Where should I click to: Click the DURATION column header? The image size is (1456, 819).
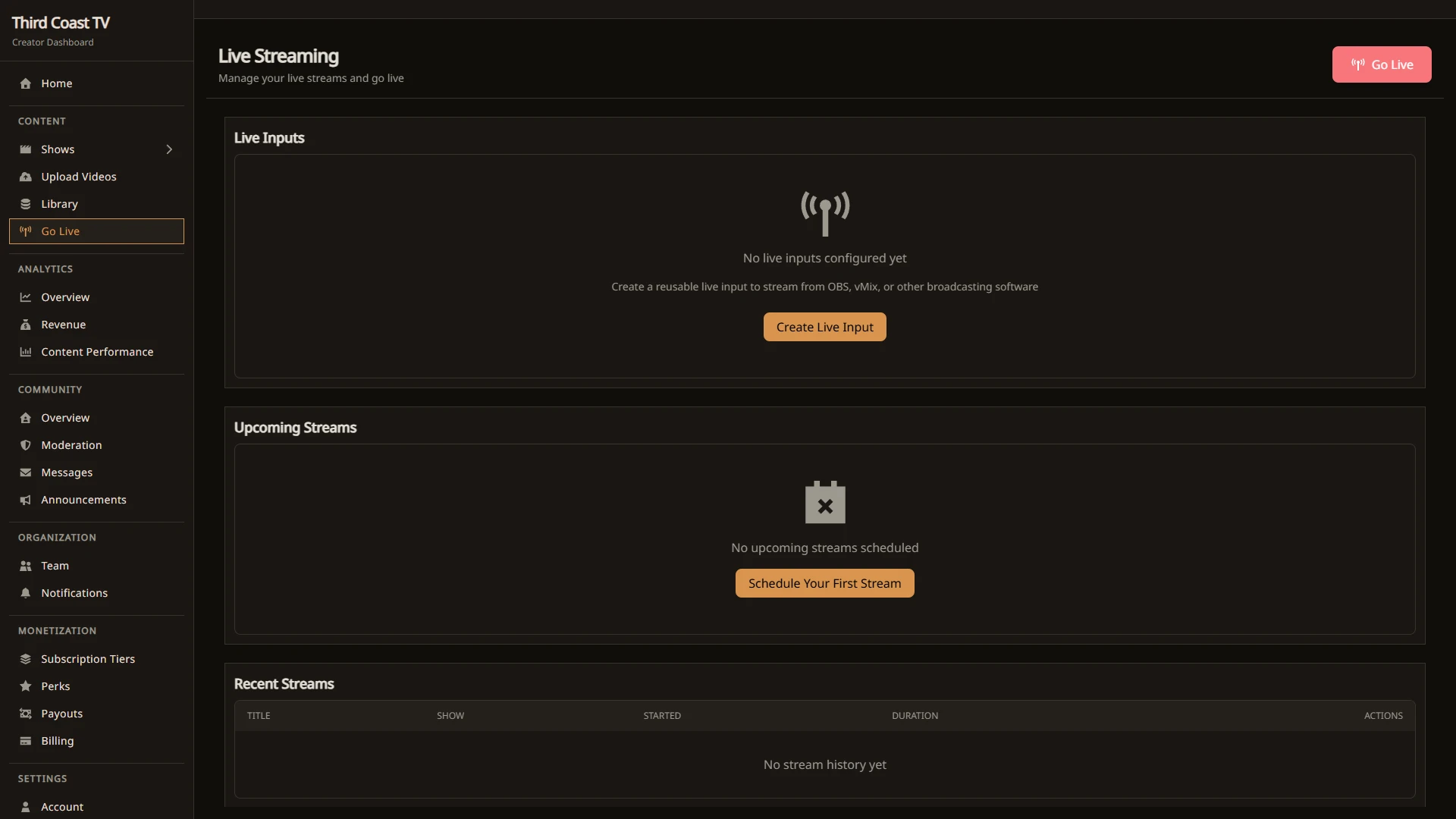click(915, 716)
